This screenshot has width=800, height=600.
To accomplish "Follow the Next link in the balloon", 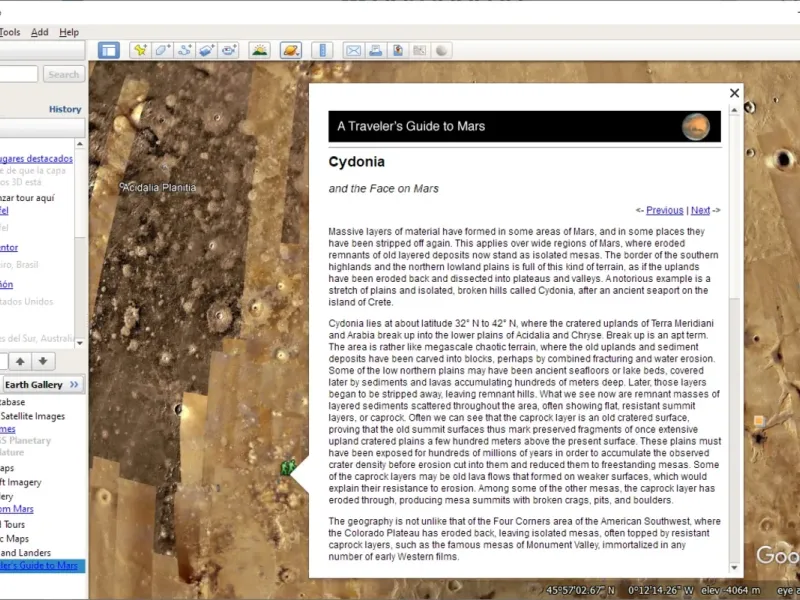I will point(700,210).
